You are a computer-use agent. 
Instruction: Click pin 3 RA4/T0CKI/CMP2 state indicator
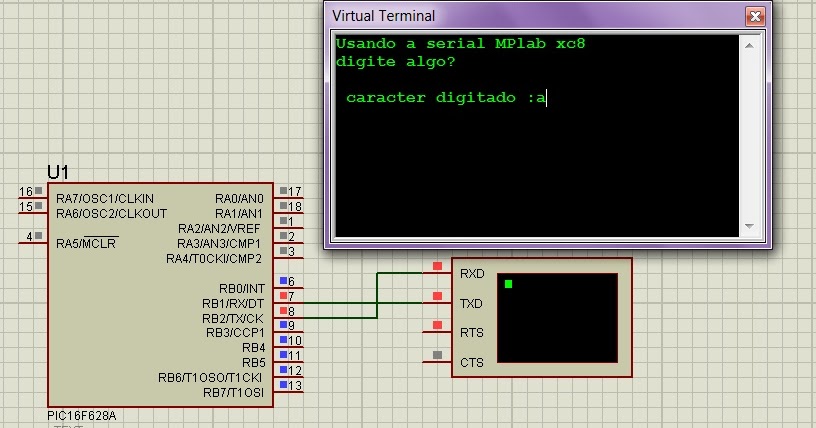[284, 251]
